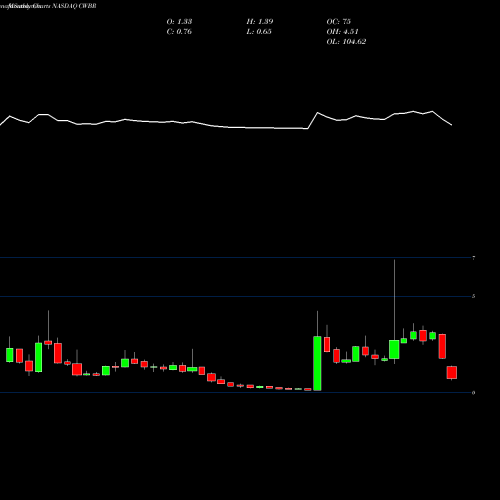The image size is (500, 500).
Task: Click the high price value H: 1.39
Action: click(260, 22)
